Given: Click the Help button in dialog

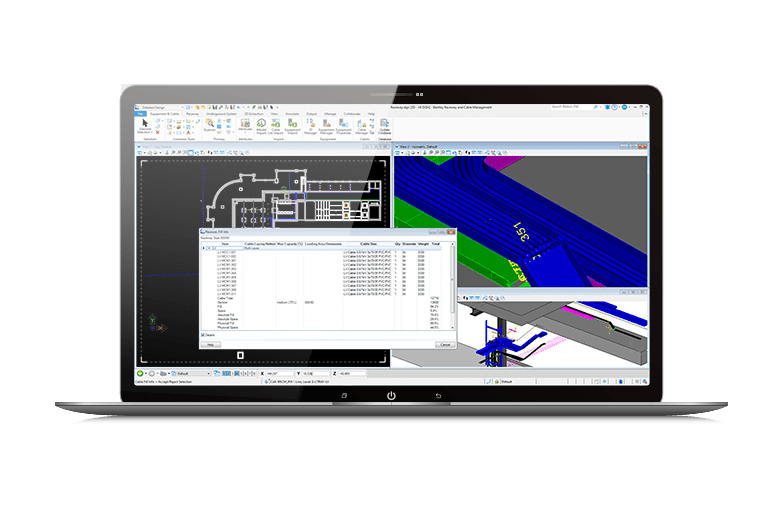Looking at the screenshot, I should click(x=211, y=343).
